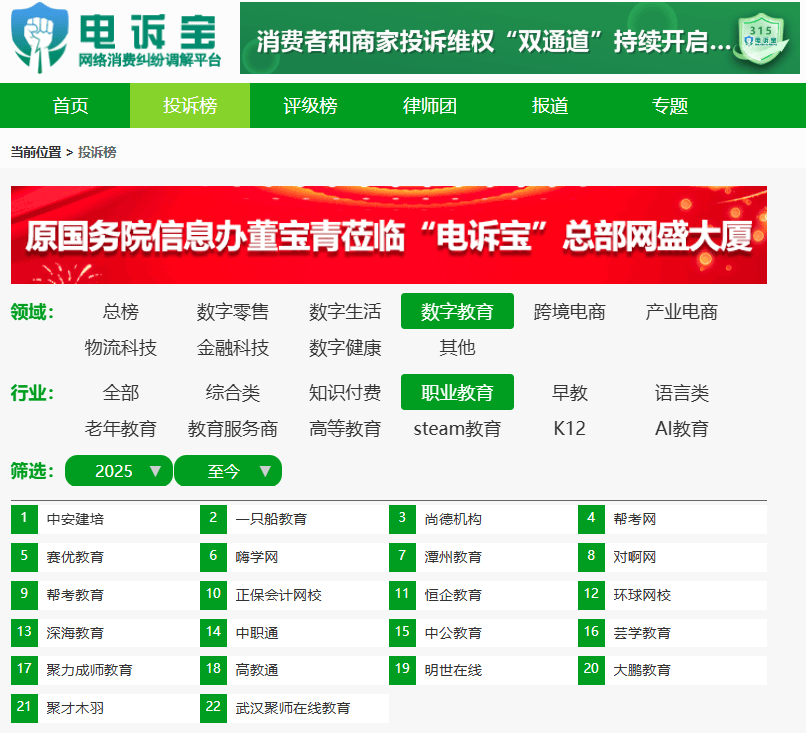The width and height of the screenshot is (806, 733).
Task: Click the 正保会计网校 ranking link
Action: [x=279, y=595]
